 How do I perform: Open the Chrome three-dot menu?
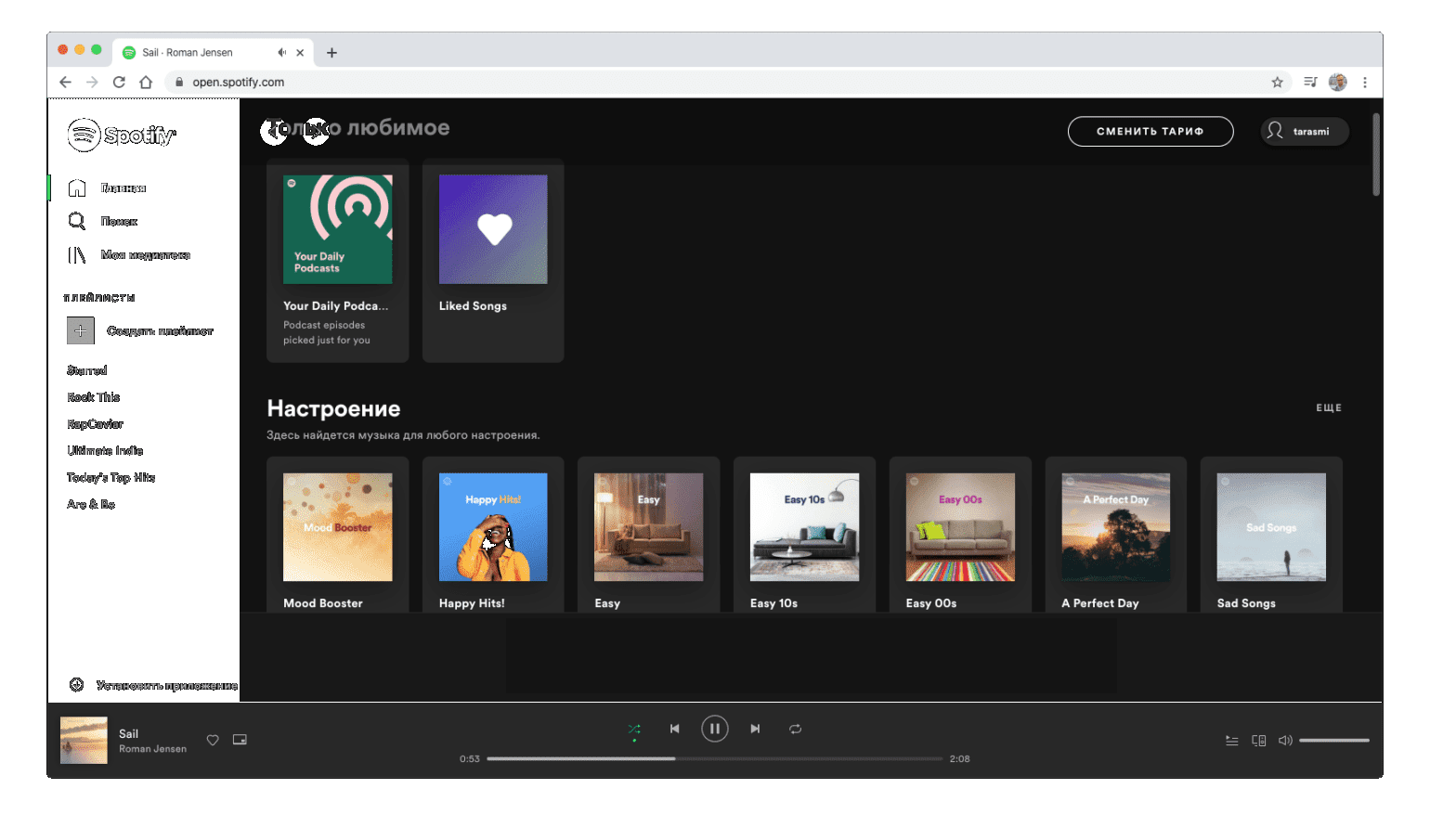[1365, 82]
